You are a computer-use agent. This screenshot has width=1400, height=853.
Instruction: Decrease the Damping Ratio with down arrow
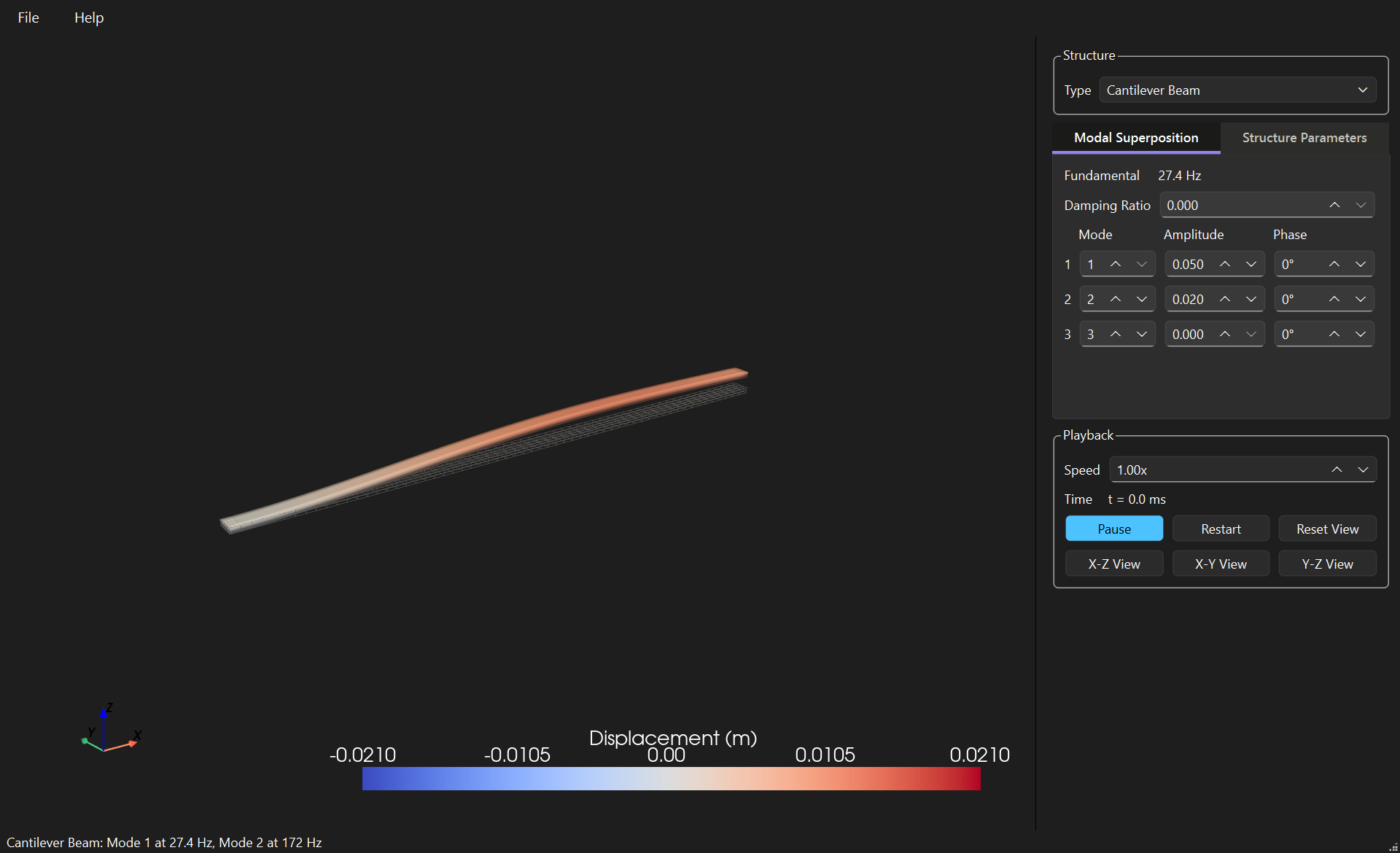pos(1361,206)
